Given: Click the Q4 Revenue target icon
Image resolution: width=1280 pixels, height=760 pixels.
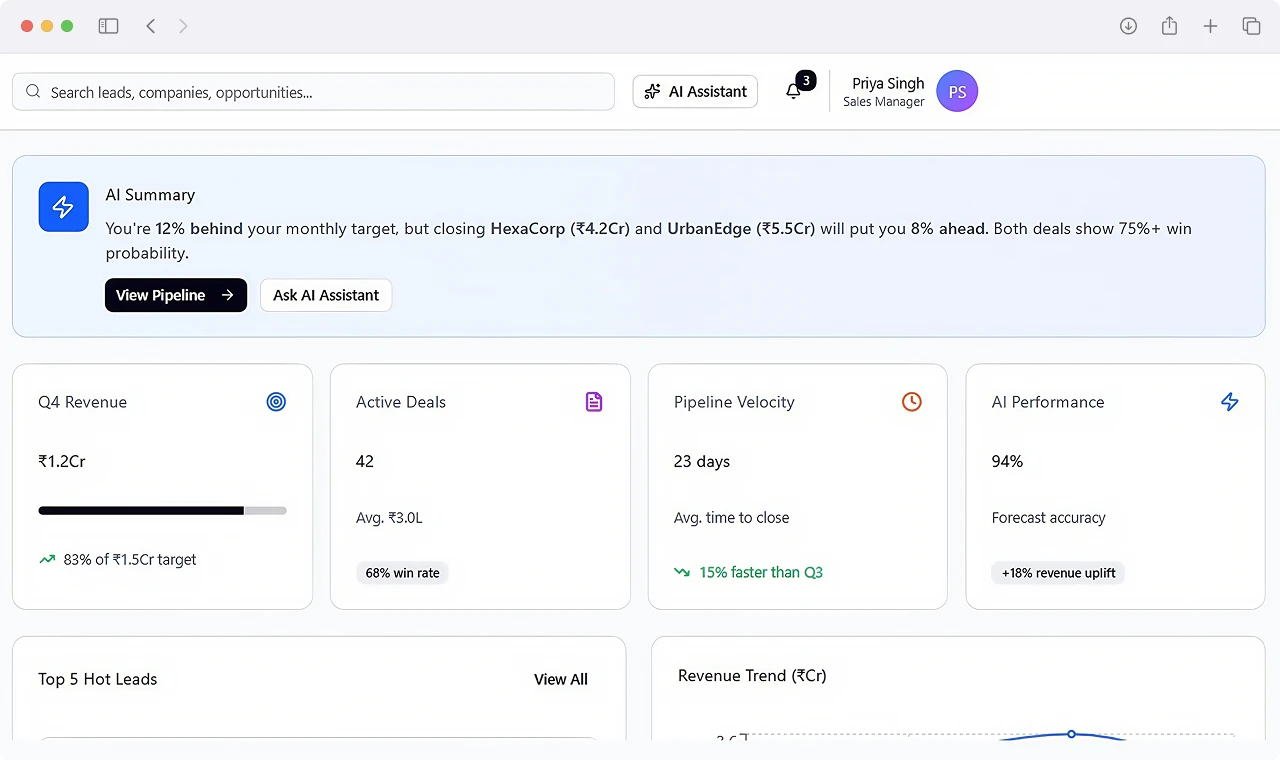Looking at the screenshot, I should click(276, 402).
